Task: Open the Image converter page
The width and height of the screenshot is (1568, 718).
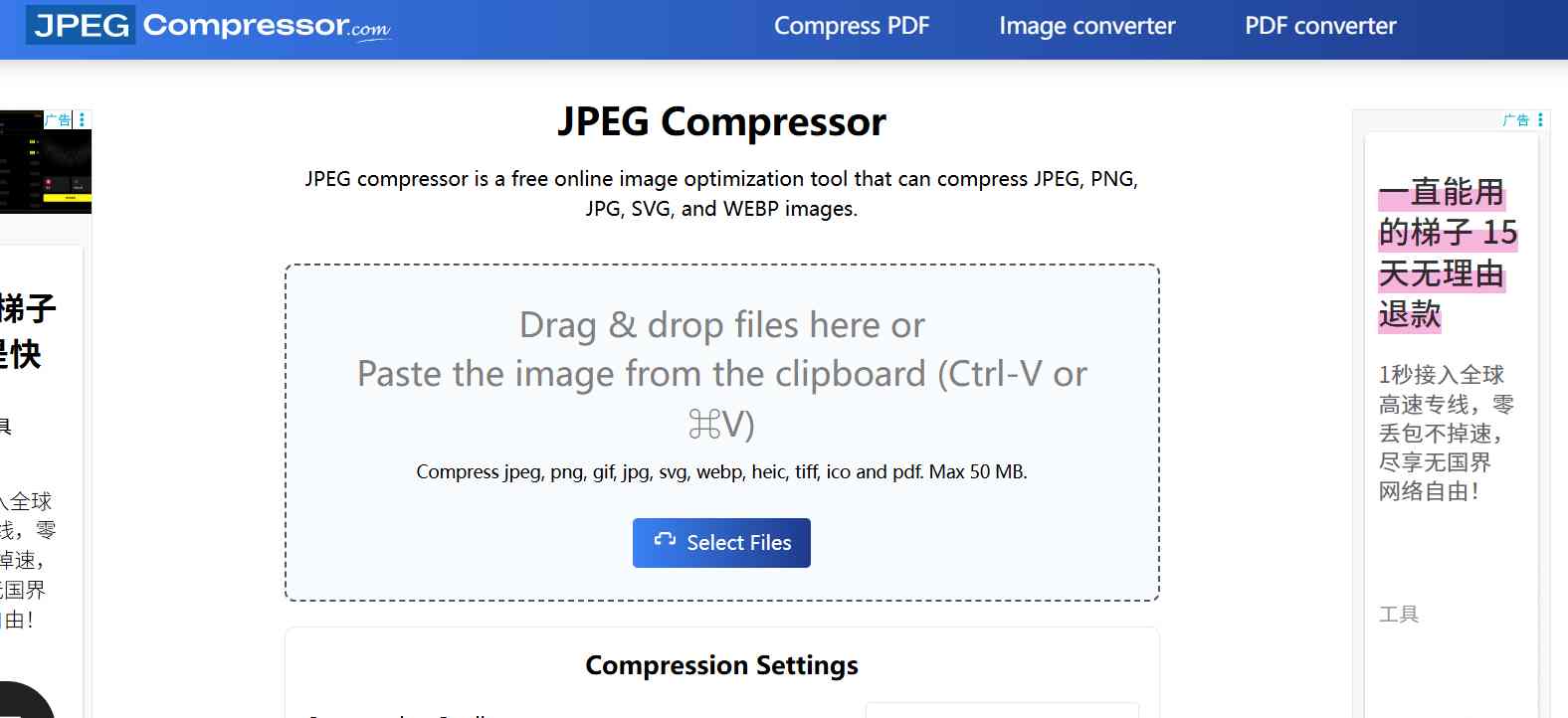Action: click(x=1085, y=26)
